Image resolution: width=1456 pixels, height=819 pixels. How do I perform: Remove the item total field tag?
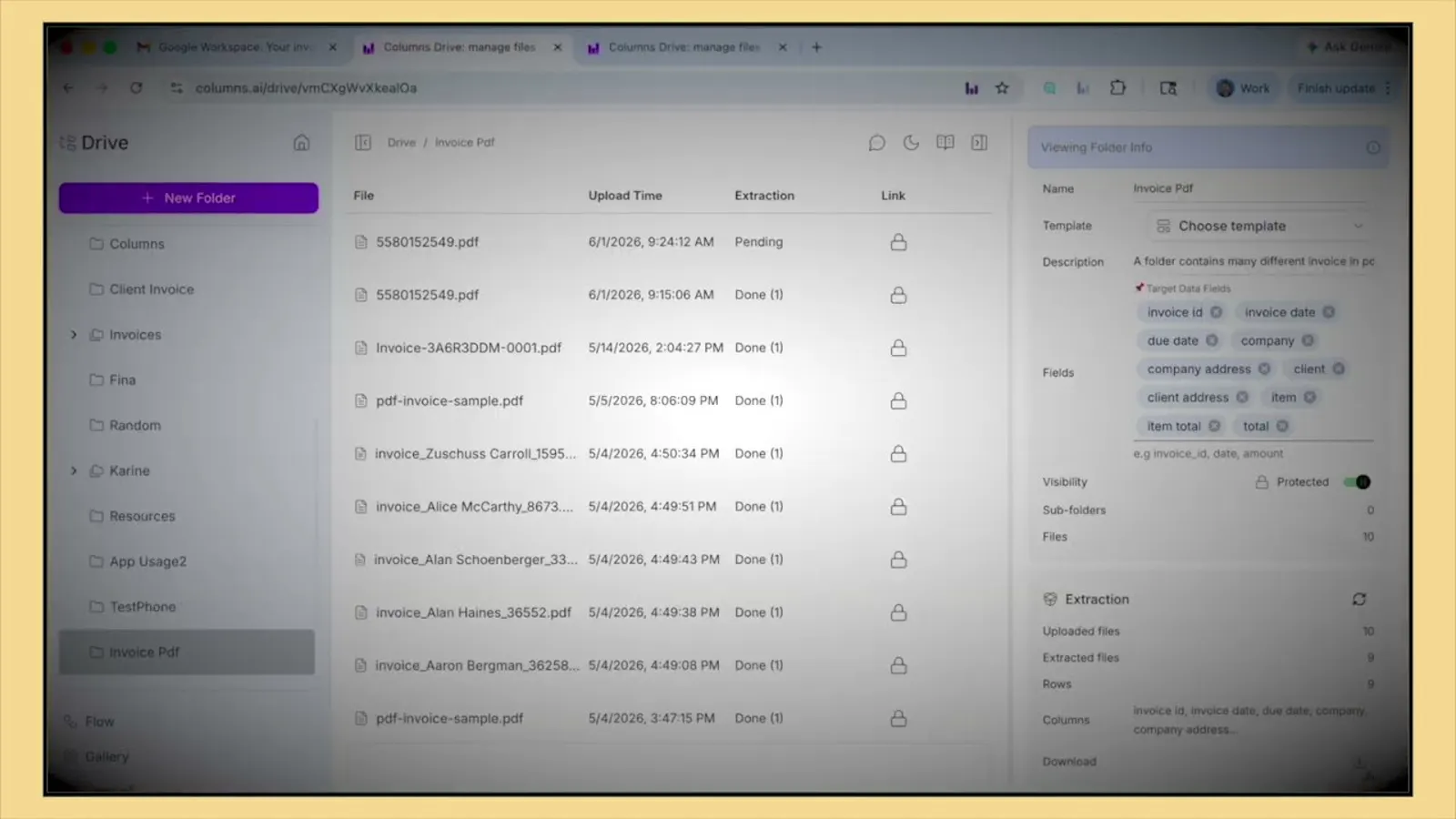pyautogui.click(x=1214, y=426)
